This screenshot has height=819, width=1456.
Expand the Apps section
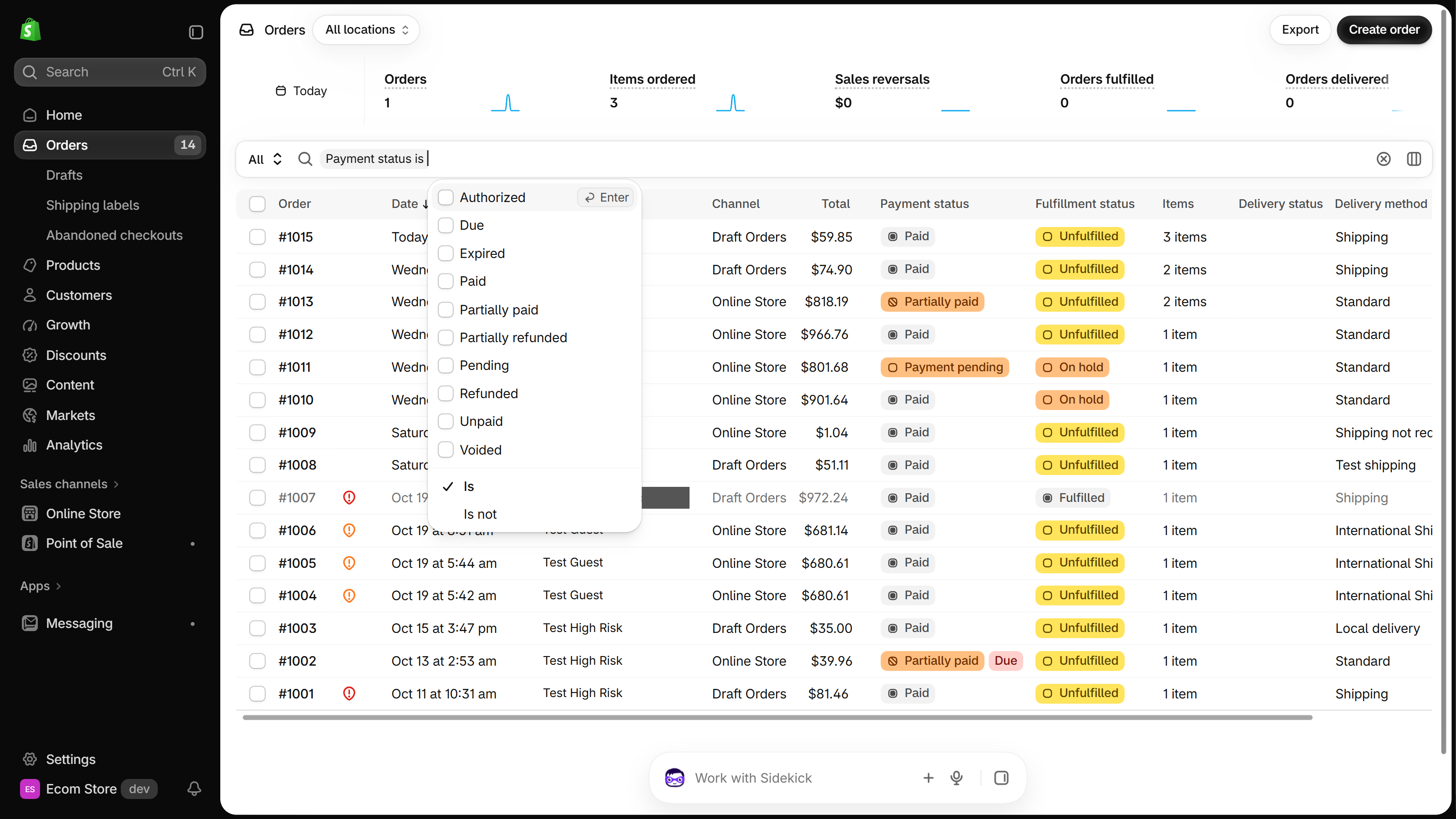(x=41, y=586)
